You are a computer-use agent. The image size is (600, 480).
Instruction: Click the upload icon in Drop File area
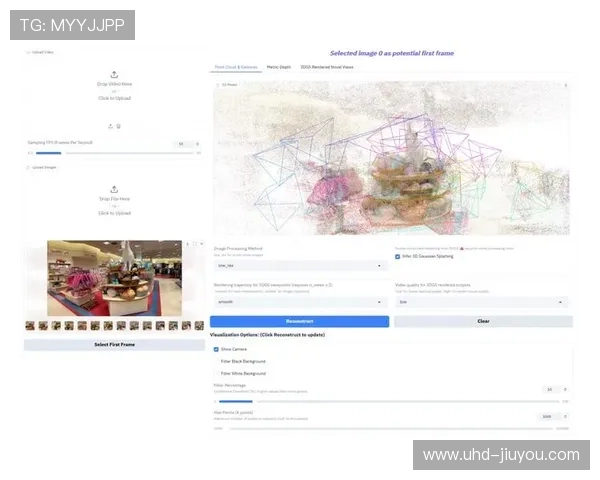(x=114, y=189)
